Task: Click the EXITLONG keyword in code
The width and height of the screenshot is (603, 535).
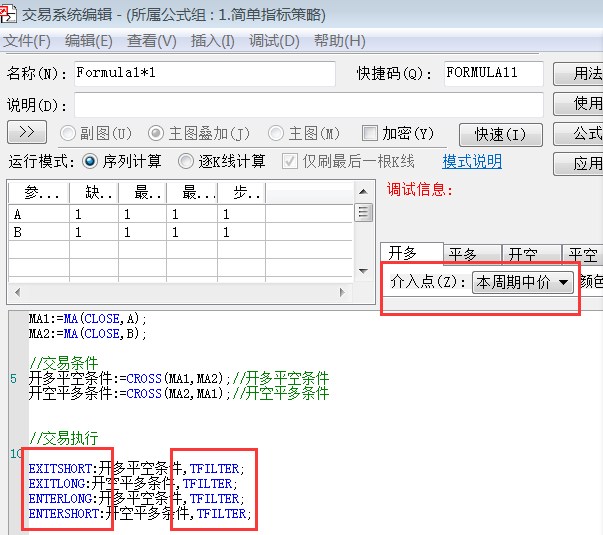Action: pos(57,483)
